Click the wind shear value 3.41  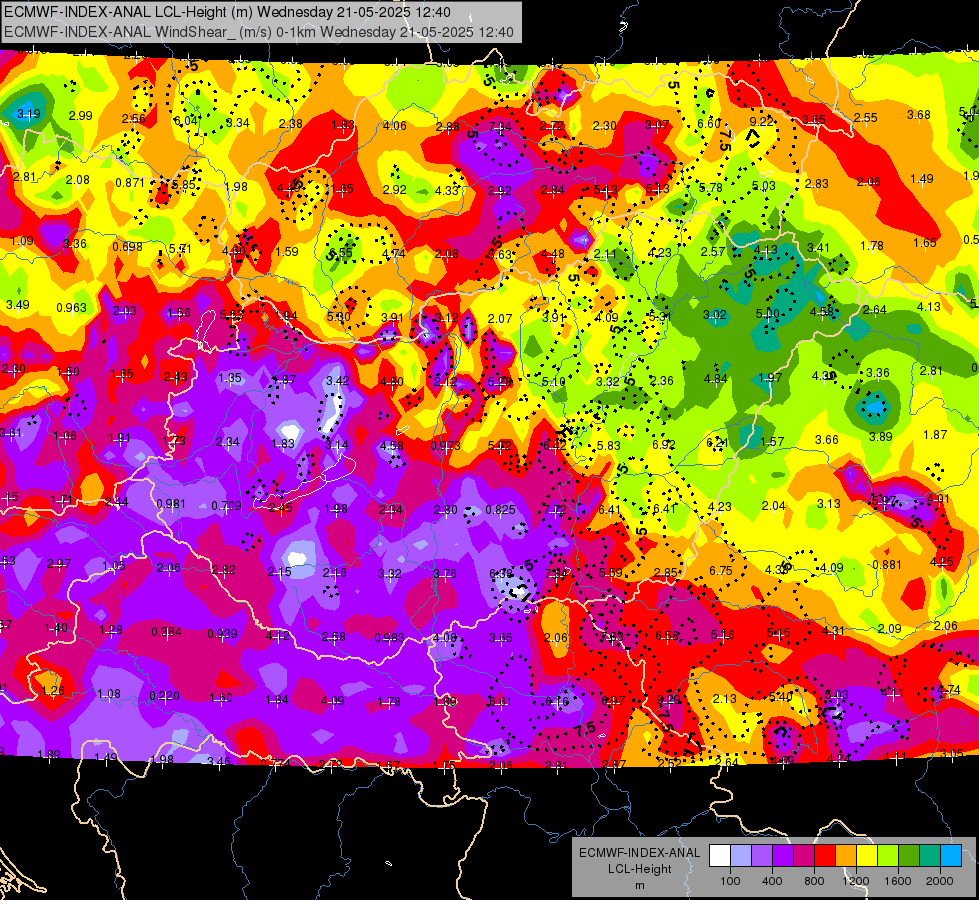818,247
